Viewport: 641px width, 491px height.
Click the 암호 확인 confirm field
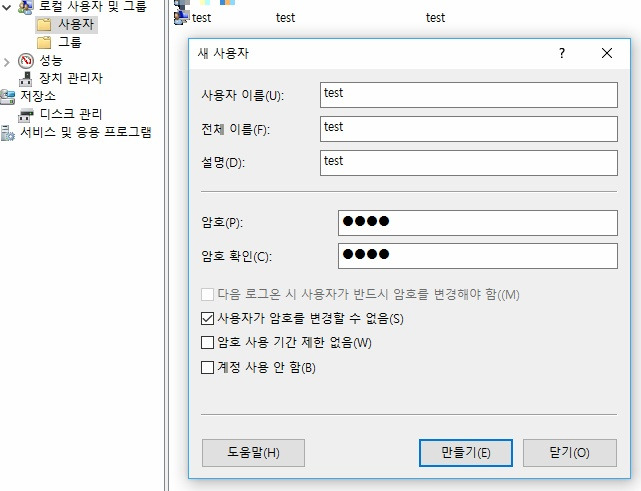[477, 256]
